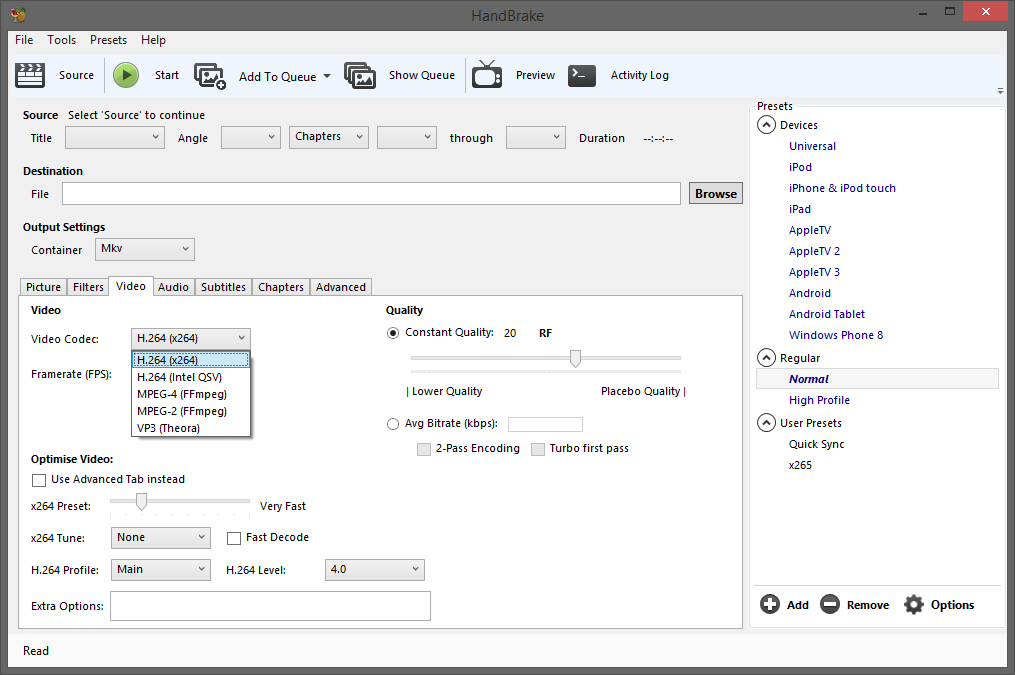Image resolution: width=1015 pixels, height=675 pixels.
Task: Switch to the Advanced tab
Action: click(x=340, y=287)
